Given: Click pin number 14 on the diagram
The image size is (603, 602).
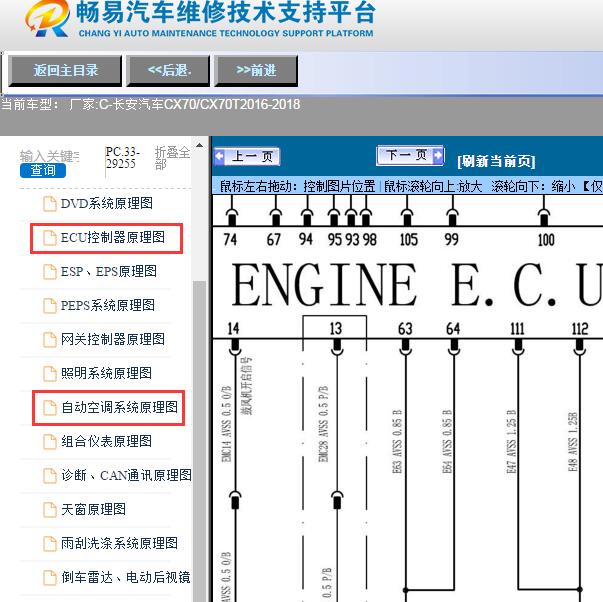Looking at the screenshot, I should (233, 328).
